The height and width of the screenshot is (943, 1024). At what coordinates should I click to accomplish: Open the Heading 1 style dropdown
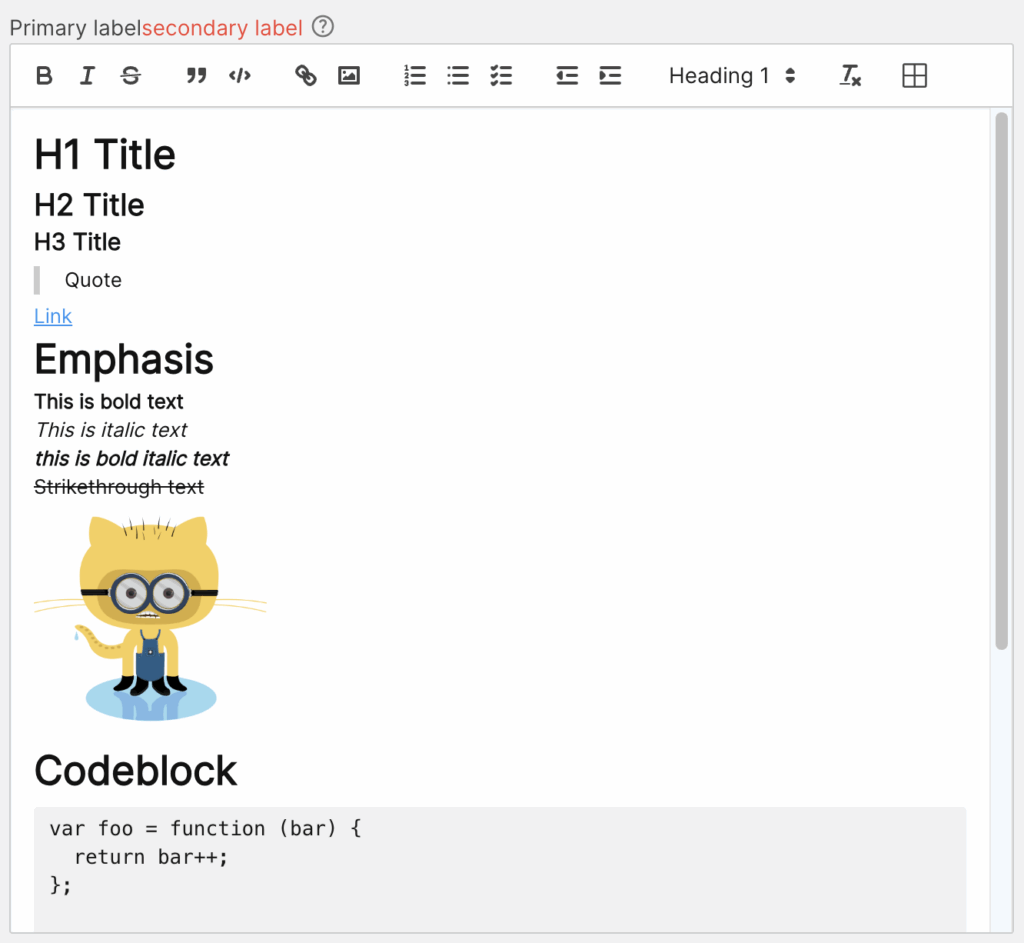click(x=732, y=76)
